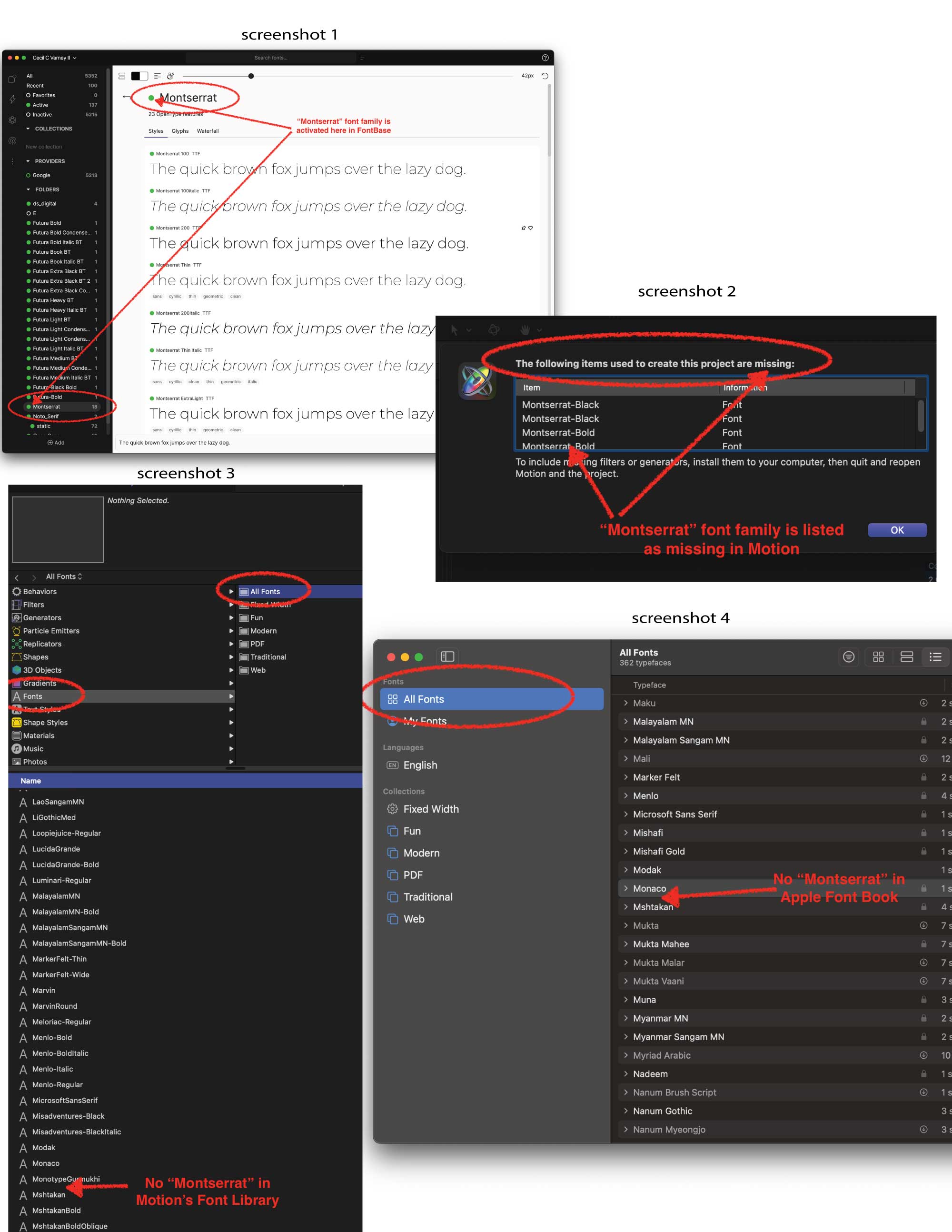Viewport: 952px width, 1232px height.
Task: Toggle black/white preview background switch
Action: point(139,76)
